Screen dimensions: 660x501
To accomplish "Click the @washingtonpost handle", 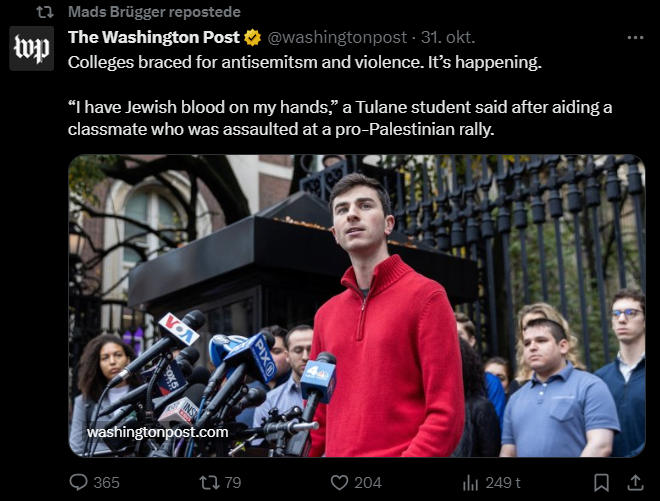I will click(337, 38).
